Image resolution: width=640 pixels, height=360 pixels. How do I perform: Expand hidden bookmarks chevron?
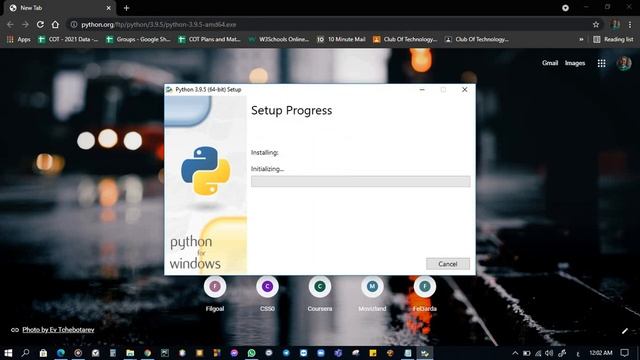581,39
